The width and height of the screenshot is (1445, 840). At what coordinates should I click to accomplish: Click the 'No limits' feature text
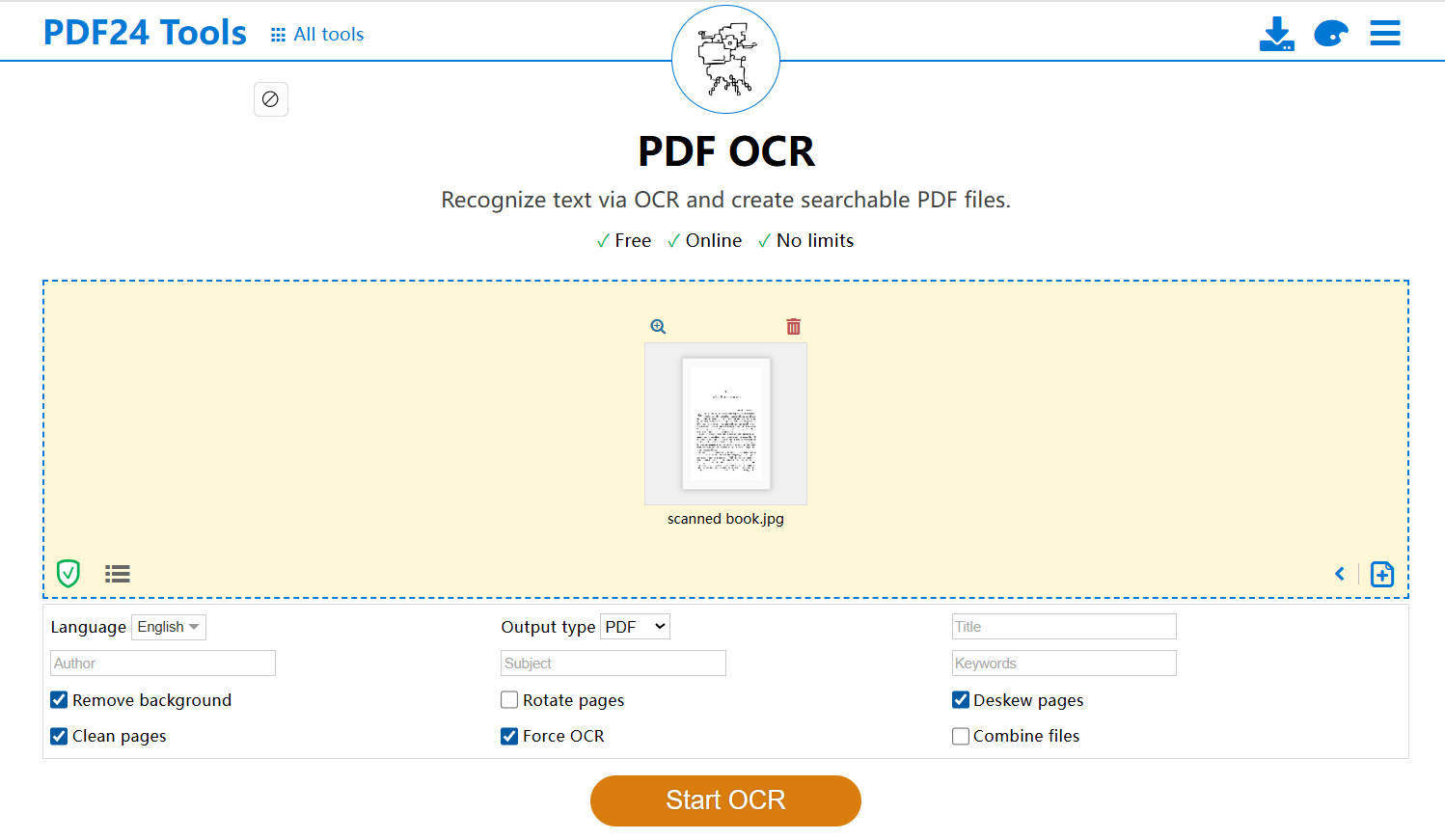(x=815, y=241)
